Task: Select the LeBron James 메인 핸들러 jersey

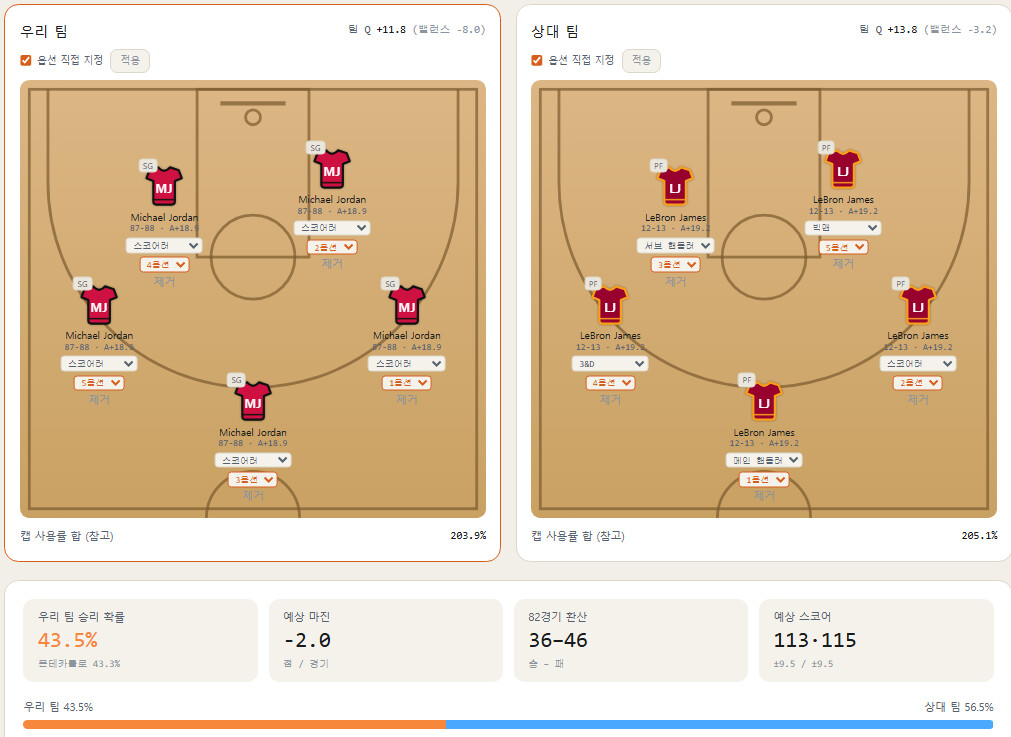Action: pyautogui.click(x=763, y=402)
